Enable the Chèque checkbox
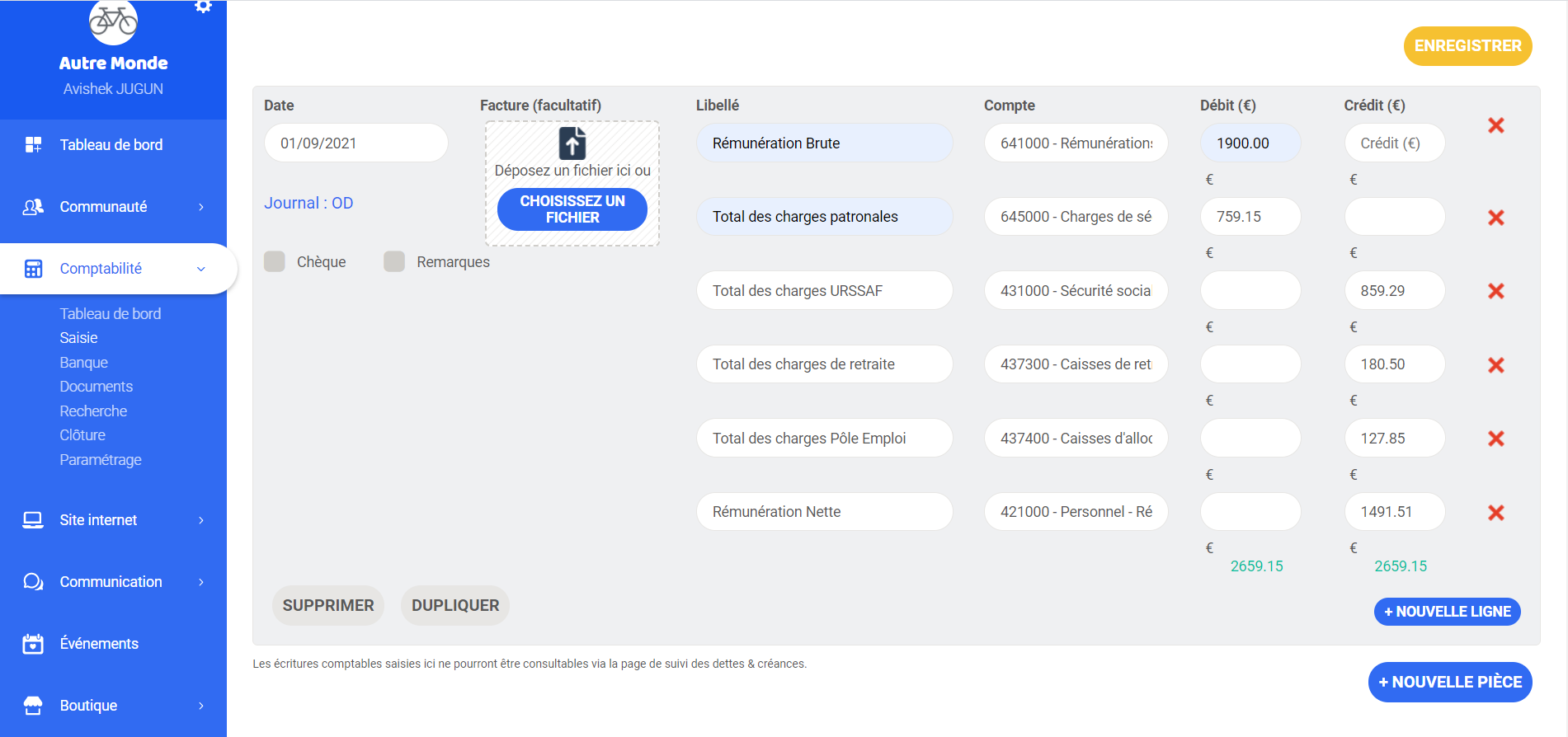Image resolution: width=1568 pixels, height=737 pixels. tap(275, 261)
